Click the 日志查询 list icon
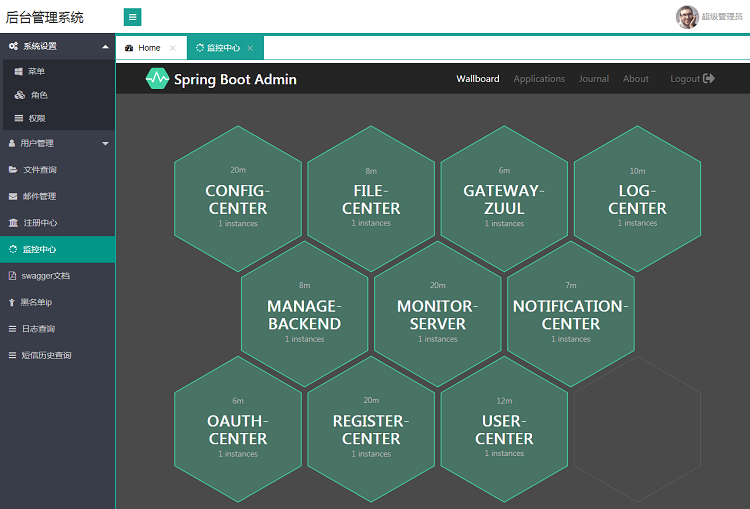The image size is (750, 509). coord(12,329)
